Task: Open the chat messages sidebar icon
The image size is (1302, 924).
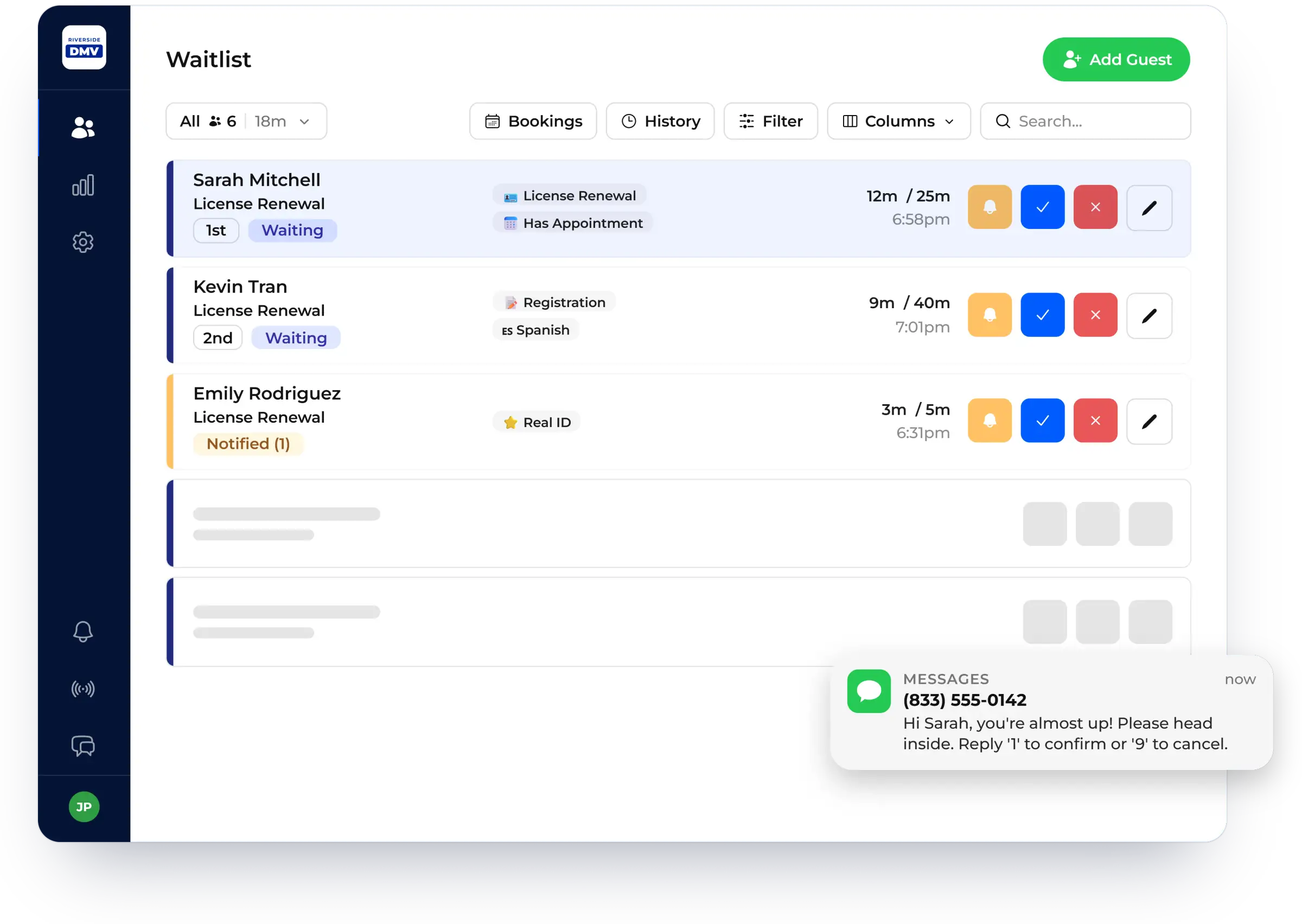Action: (x=83, y=746)
